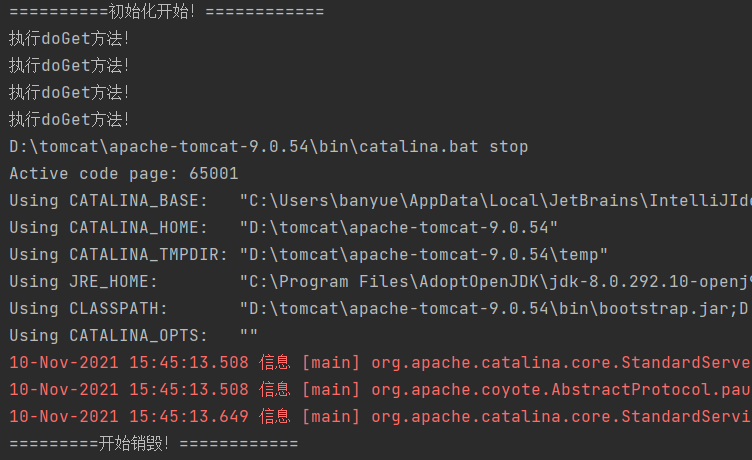Click the '初始化开始!' console line
This screenshot has width=752, height=460.
click(x=166, y=12)
